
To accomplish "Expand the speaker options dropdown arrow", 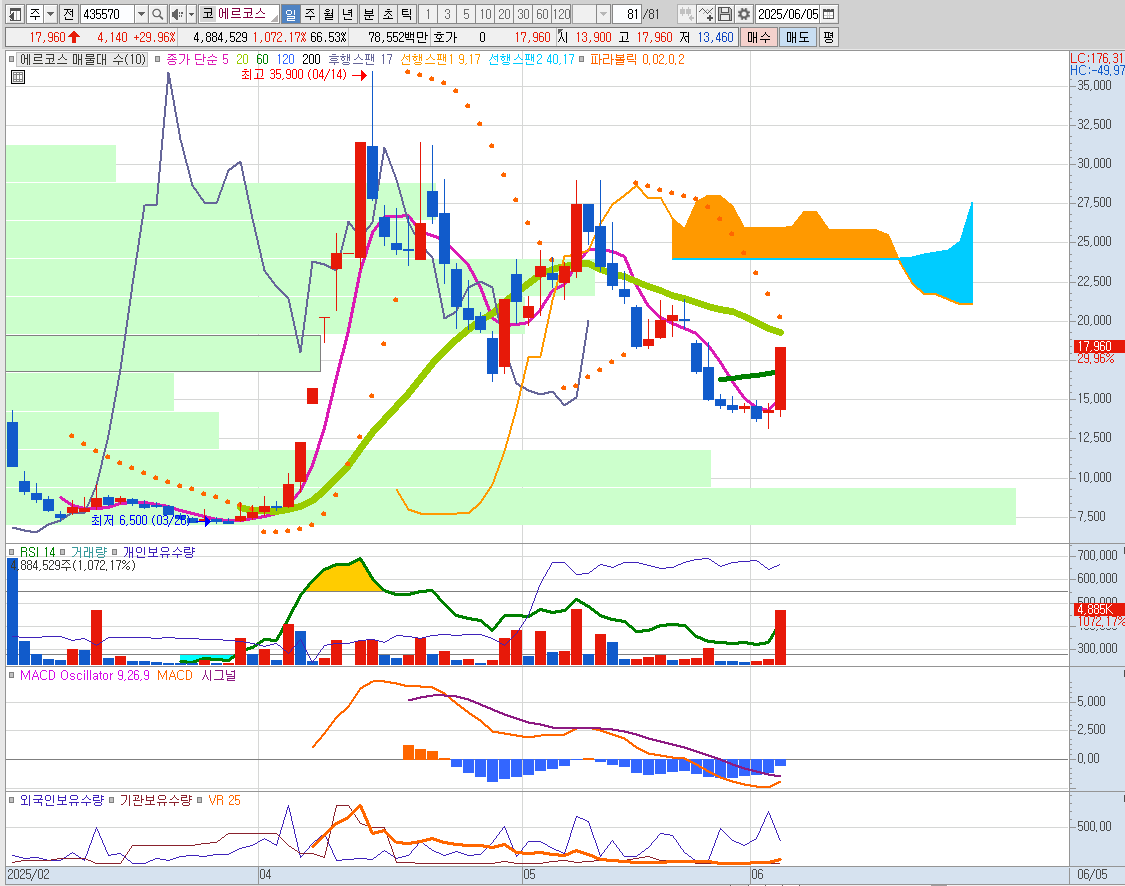I will tap(191, 14).
